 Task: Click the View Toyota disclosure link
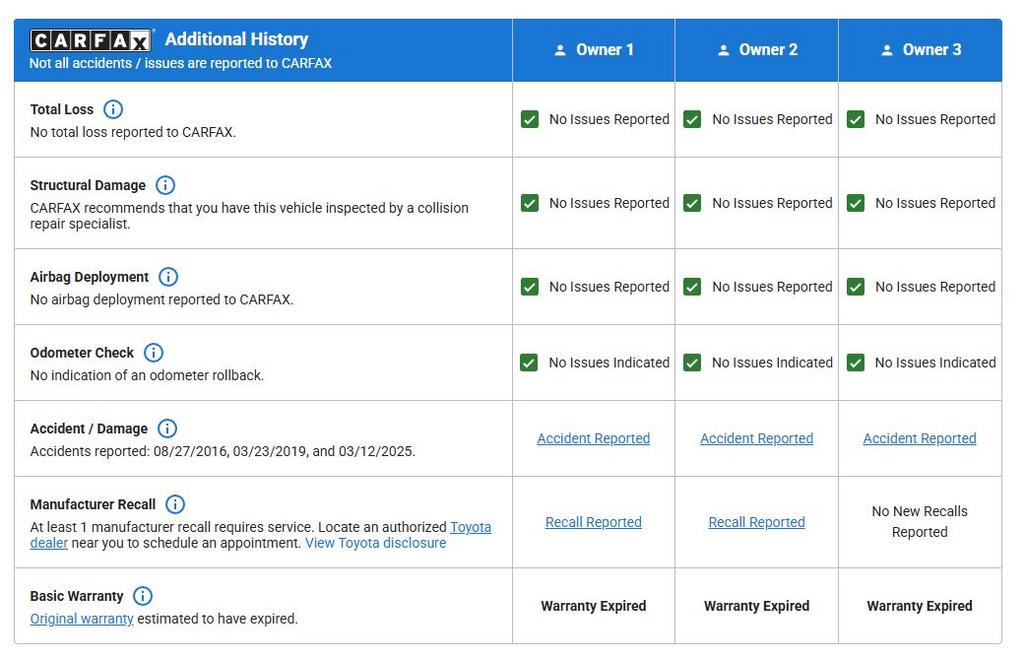pyautogui.click(x=375, y=543)
